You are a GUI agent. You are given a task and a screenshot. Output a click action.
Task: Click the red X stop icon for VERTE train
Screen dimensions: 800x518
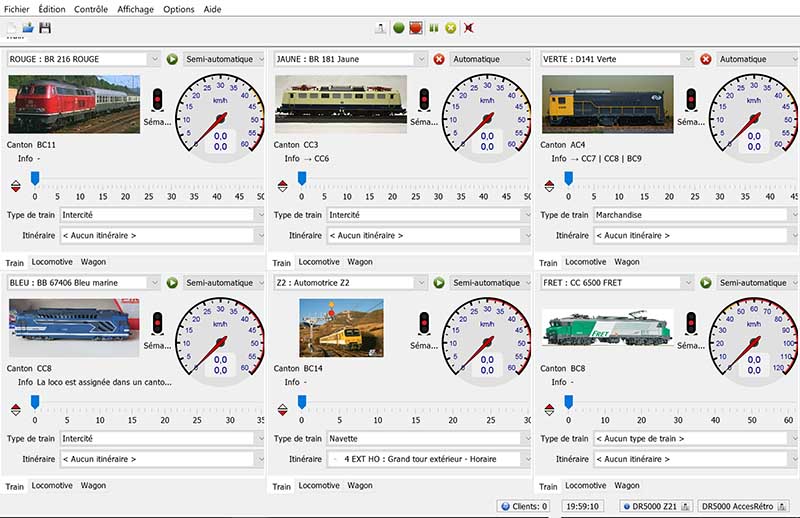click(705, 59)
